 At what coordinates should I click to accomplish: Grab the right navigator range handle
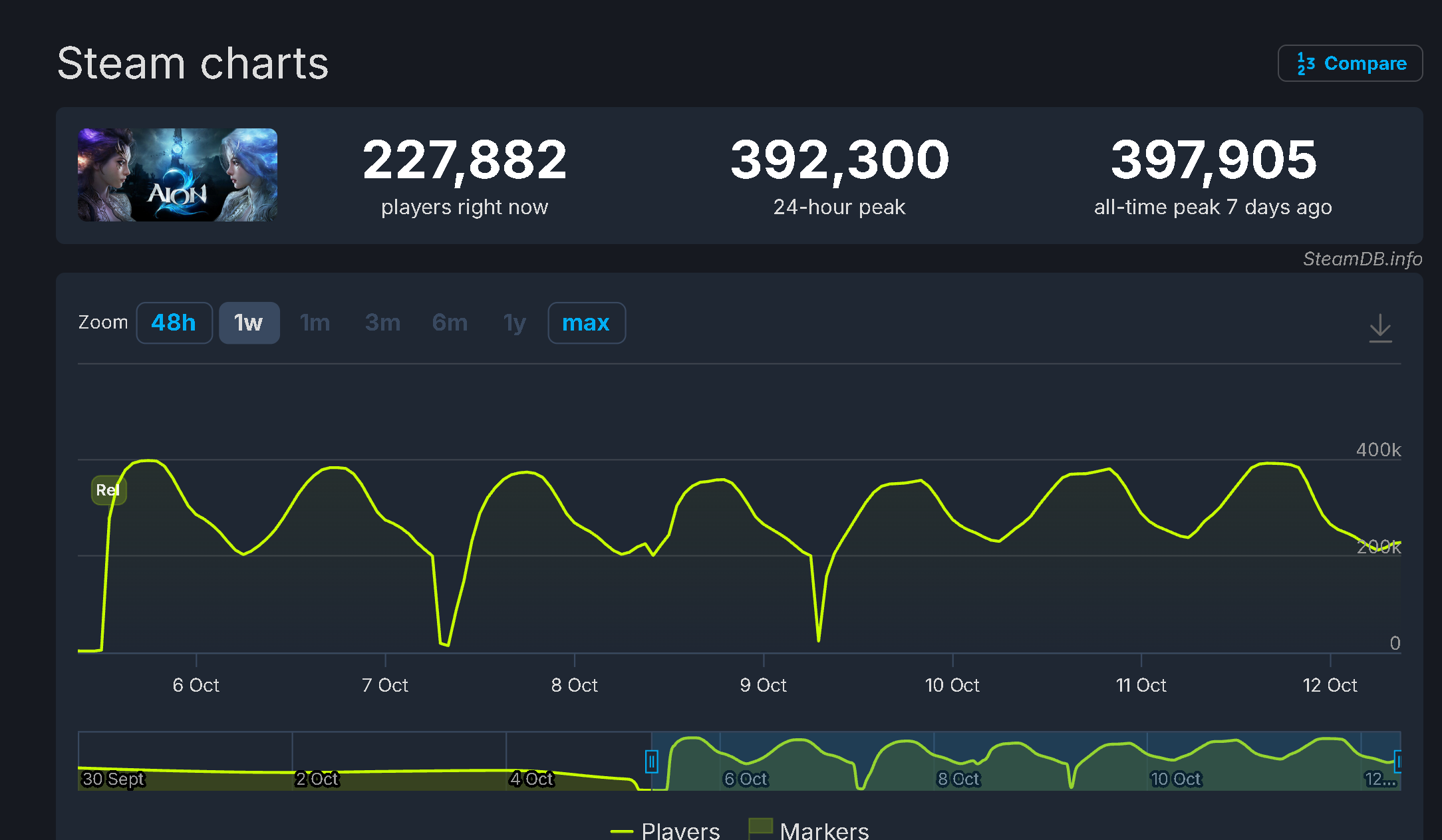[1398, 762]
